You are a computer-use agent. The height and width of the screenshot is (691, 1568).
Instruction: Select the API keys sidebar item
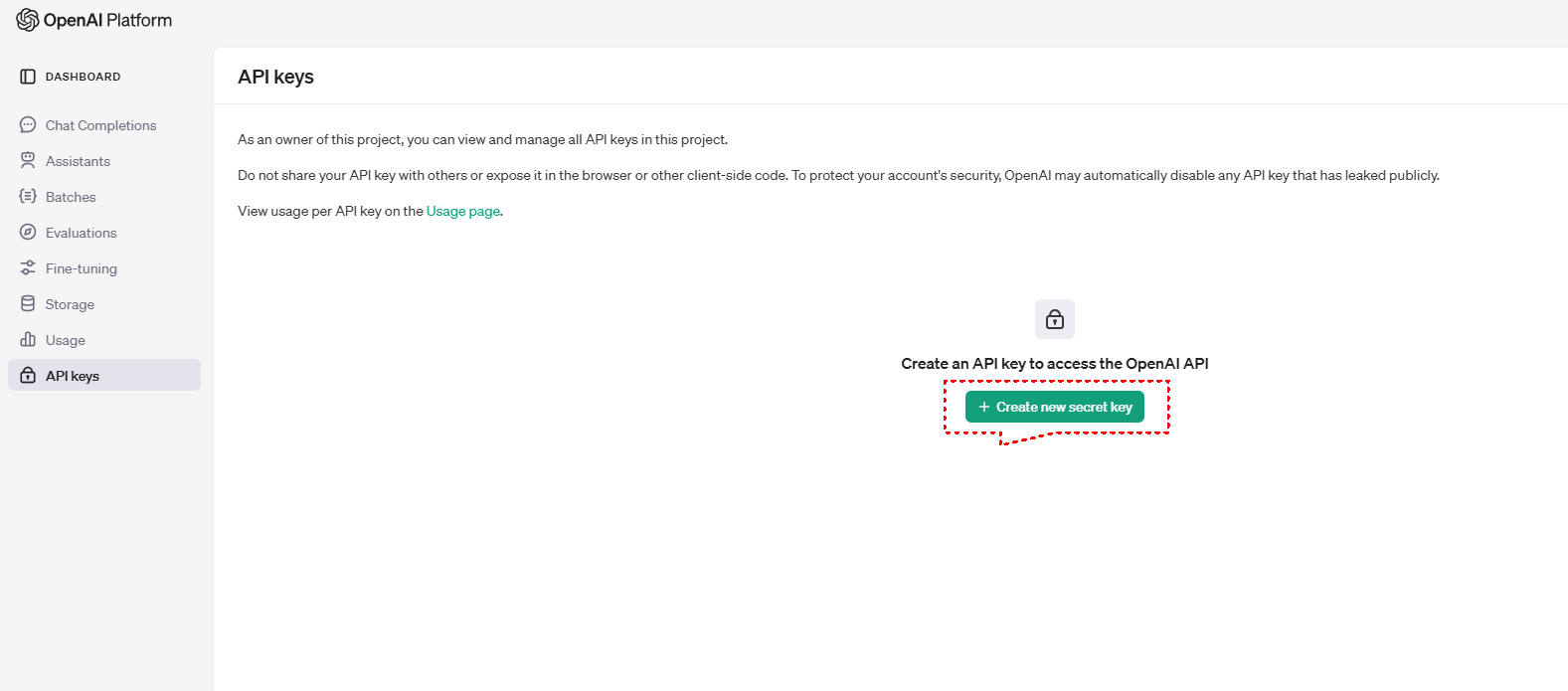point(104,375)
